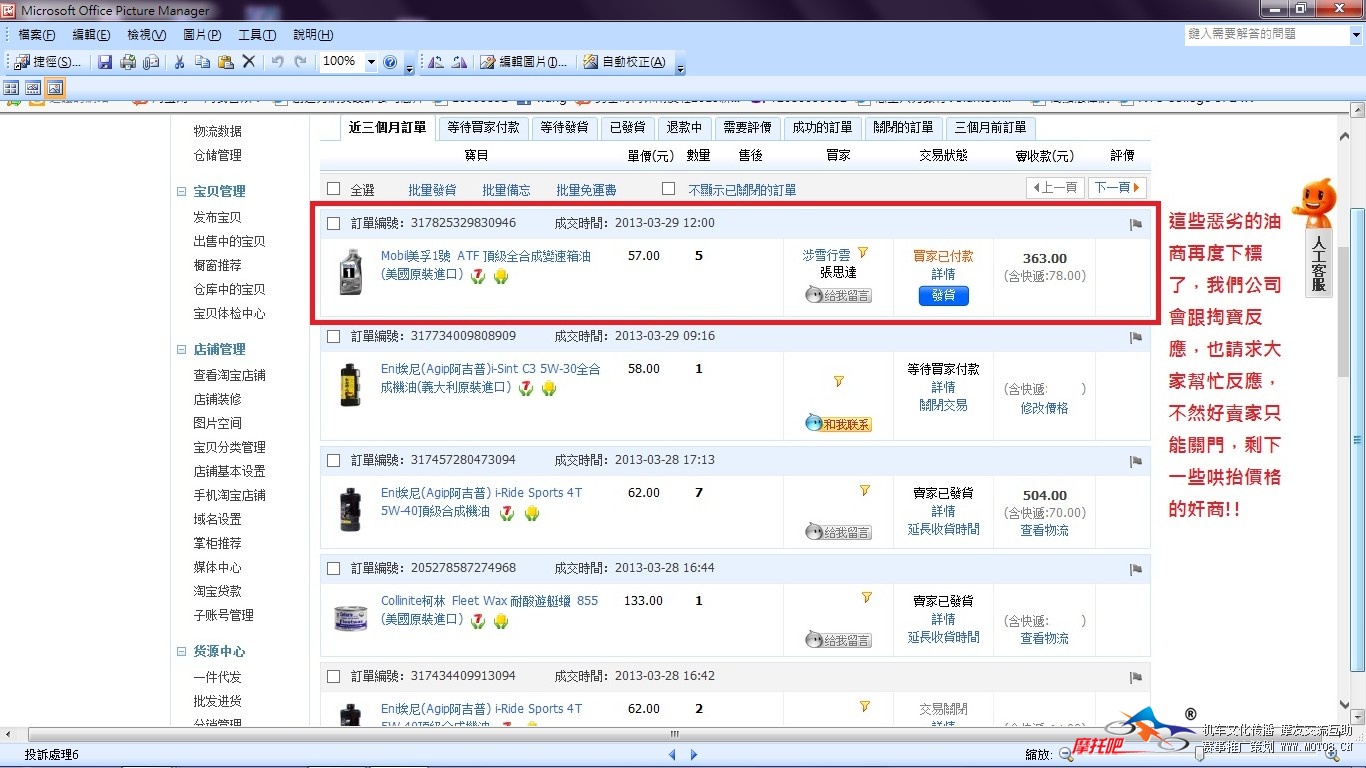Click the 下一頁 next page button
This screenshot has height=768, width=1366.
point(1116,188)
